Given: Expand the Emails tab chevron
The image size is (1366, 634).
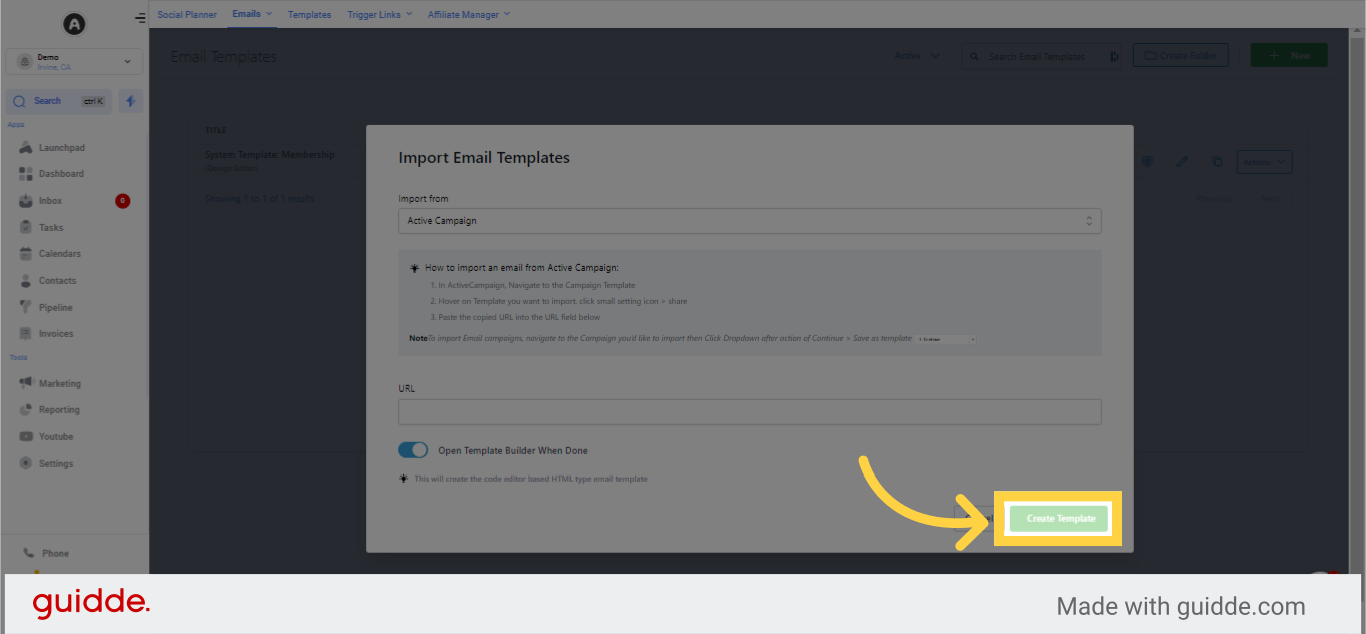Looking at the screenshot, I should (x=268, y=14).
